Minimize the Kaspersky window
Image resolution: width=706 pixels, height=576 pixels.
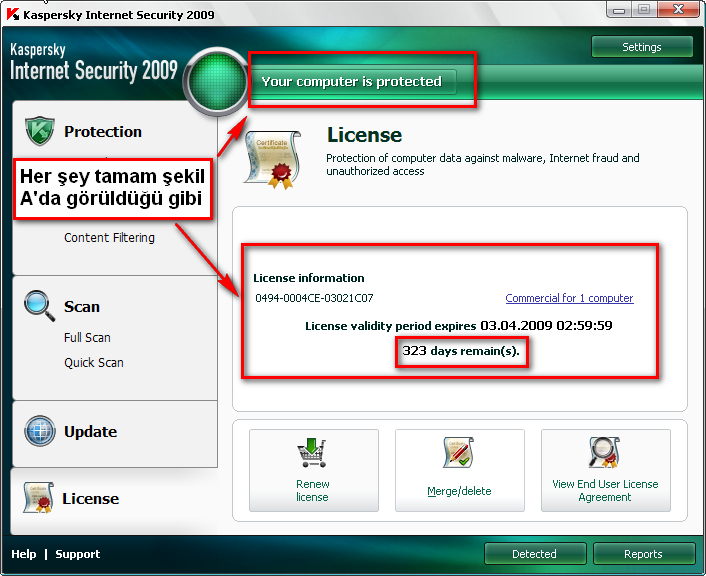[619, 9]
